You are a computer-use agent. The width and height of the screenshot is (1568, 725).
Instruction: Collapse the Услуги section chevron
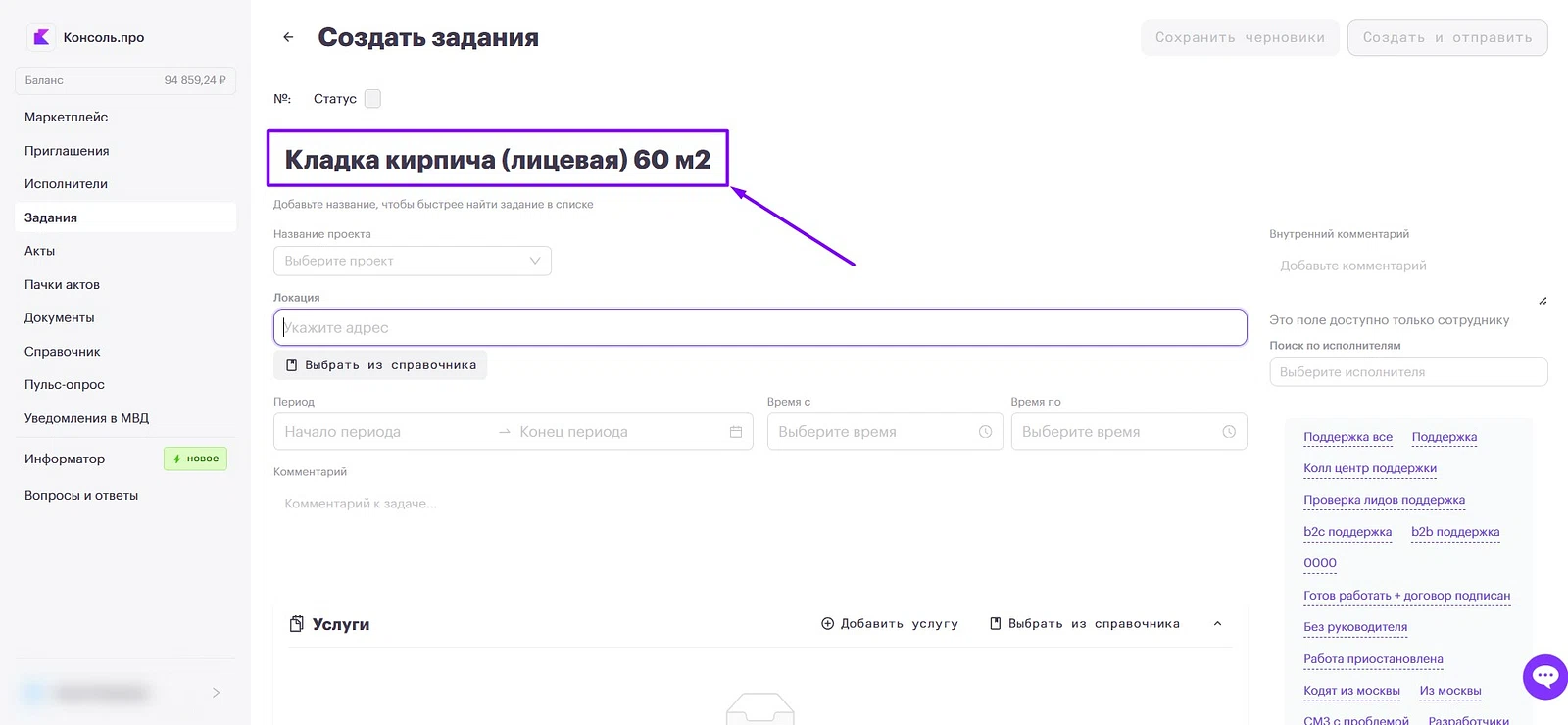pyautogui.click(x=1217, y=624)
